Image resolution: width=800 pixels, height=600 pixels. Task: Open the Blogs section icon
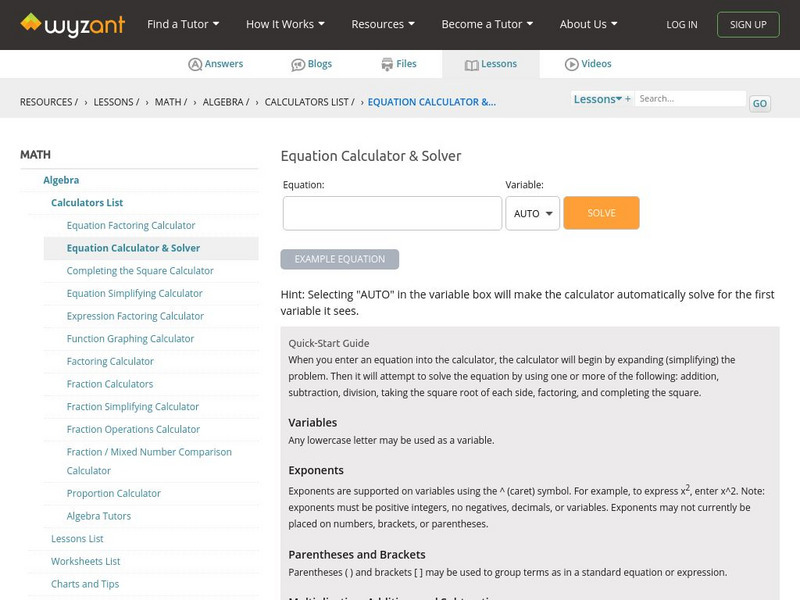(x=298, y=64)
